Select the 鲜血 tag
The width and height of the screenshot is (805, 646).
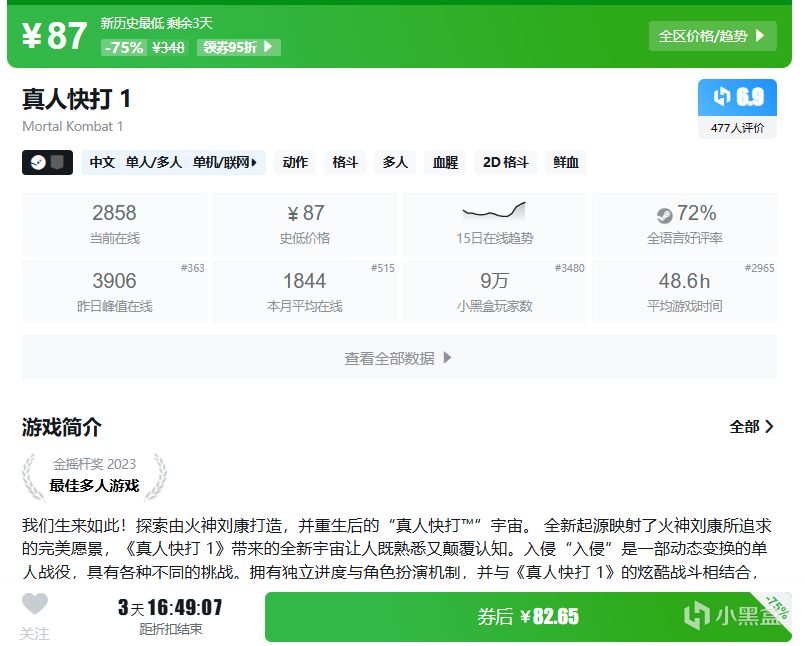[566, 162]
